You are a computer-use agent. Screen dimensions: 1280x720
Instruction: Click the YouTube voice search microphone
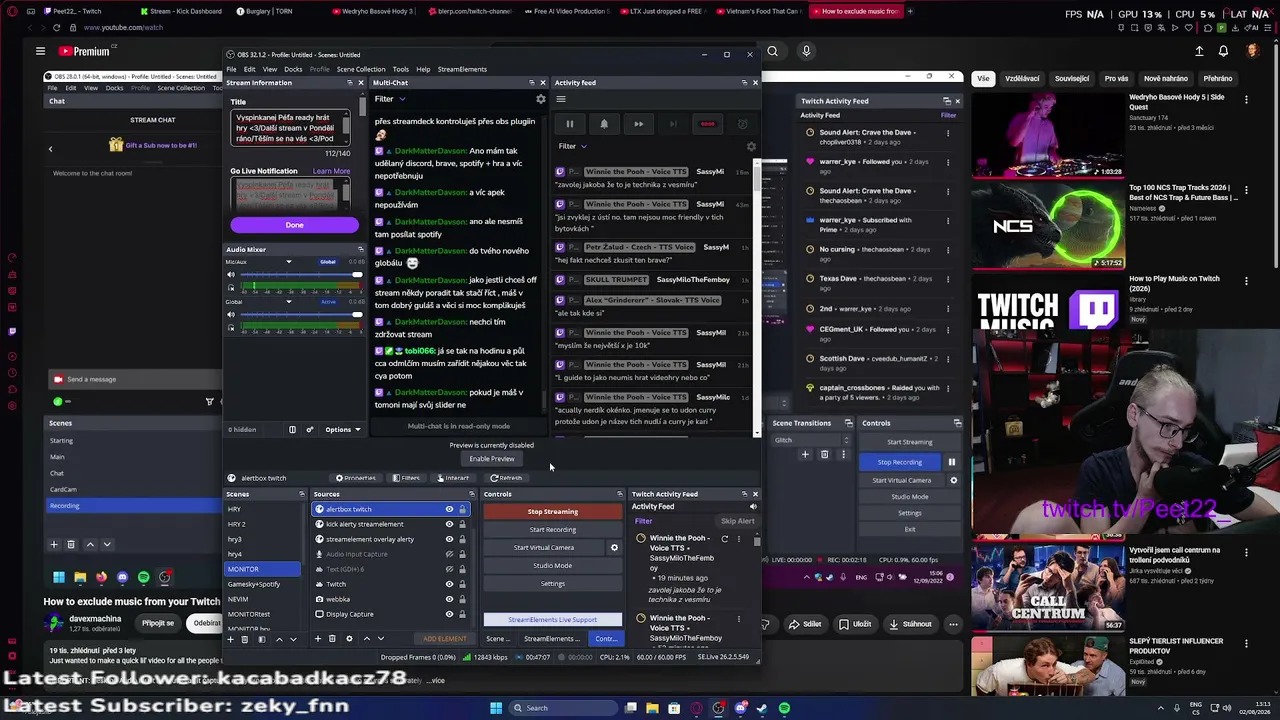pyautogui.click(x=806, y=51)
